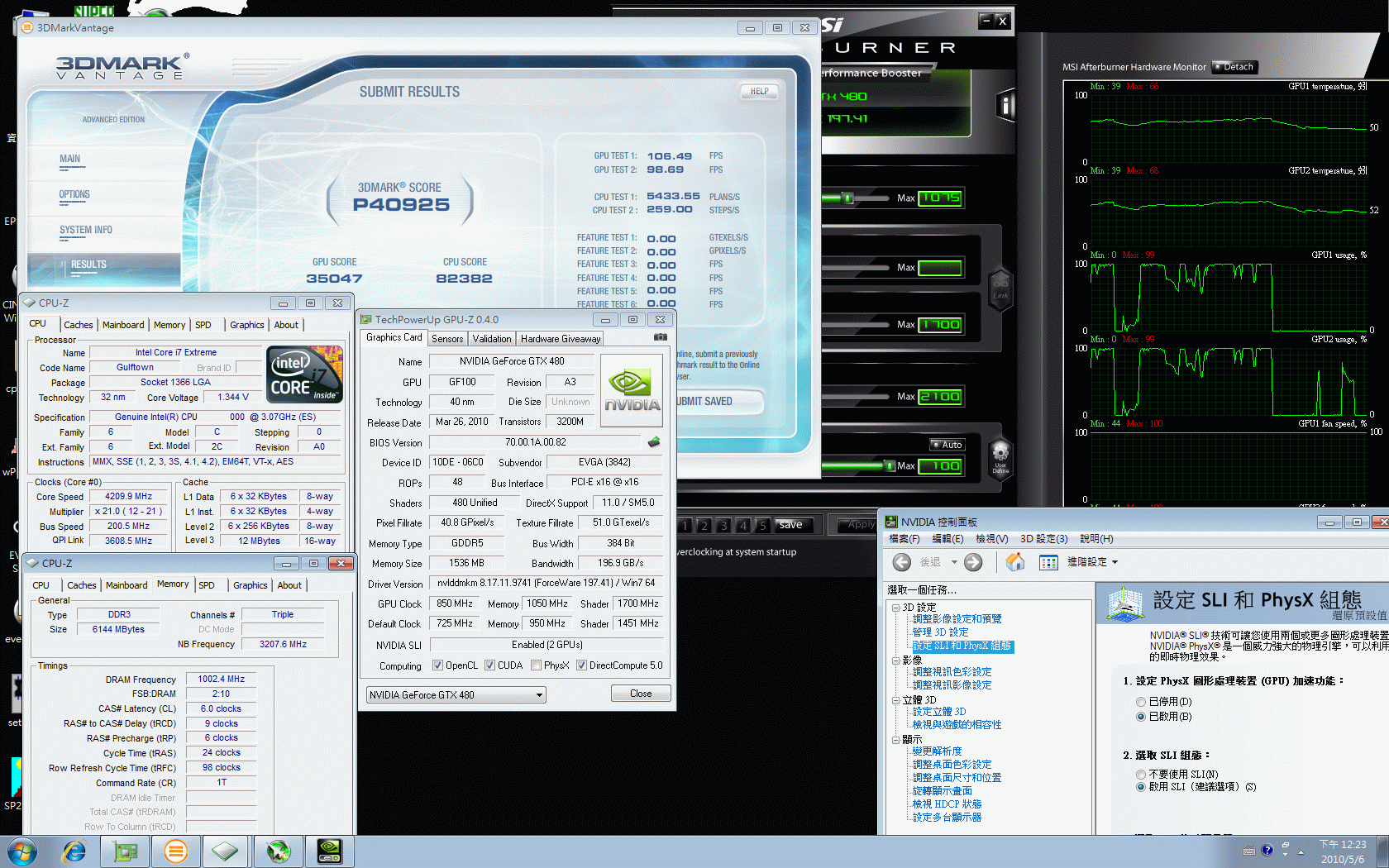Viewport: 1389px width, 868px height.
Task: Open the NVIDIA Control Panel taskbar icon
Action: [330, 851]
